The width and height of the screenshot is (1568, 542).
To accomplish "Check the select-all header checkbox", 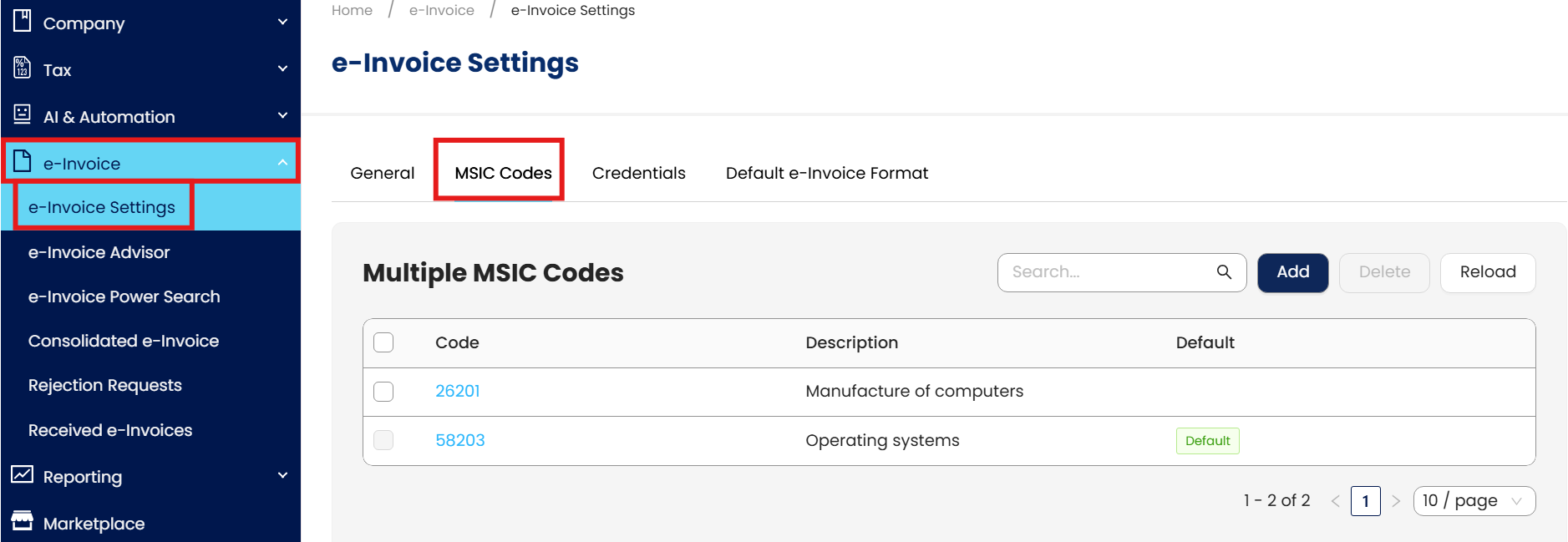I will pyautogui.click(x=383, y=342).
